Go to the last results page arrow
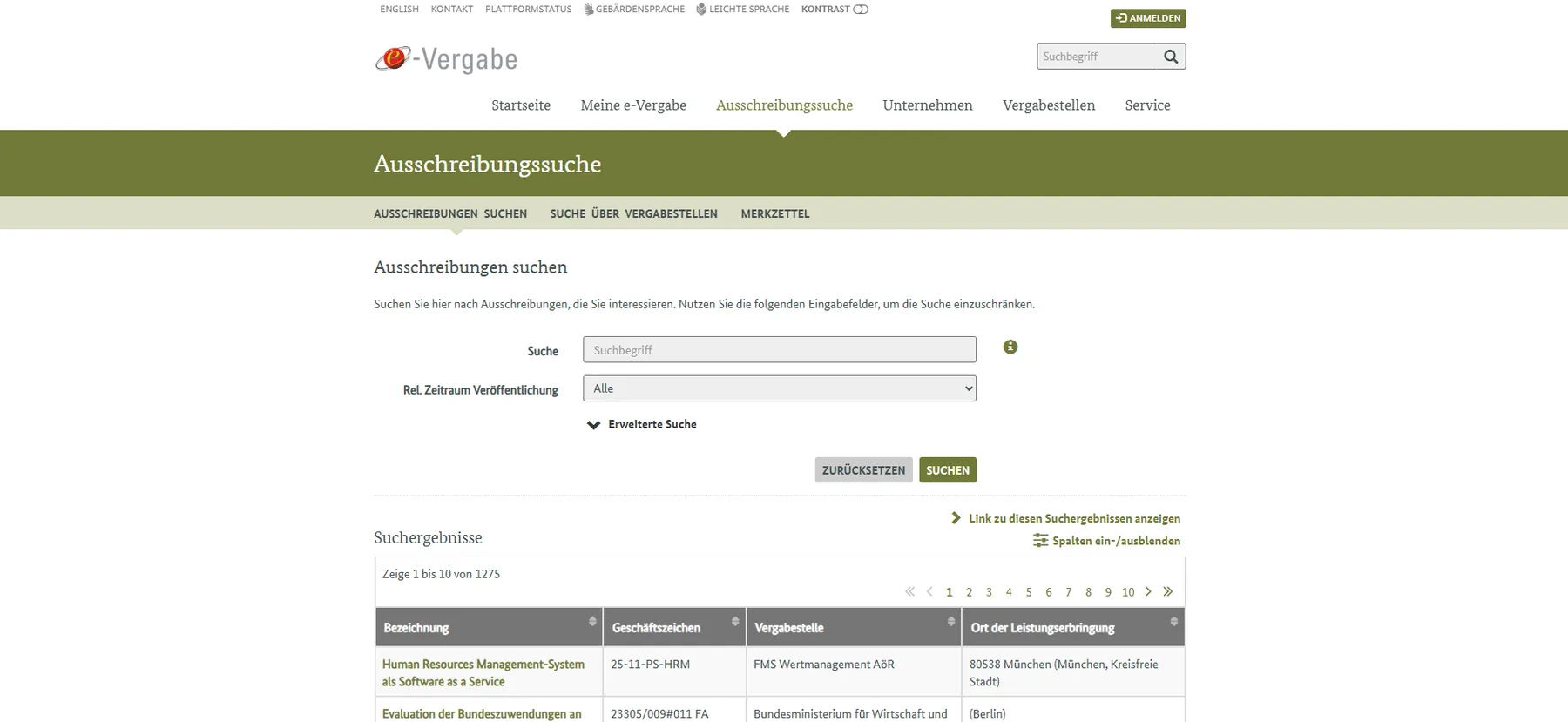The image size is (1568, 722). coord(1168,591)
